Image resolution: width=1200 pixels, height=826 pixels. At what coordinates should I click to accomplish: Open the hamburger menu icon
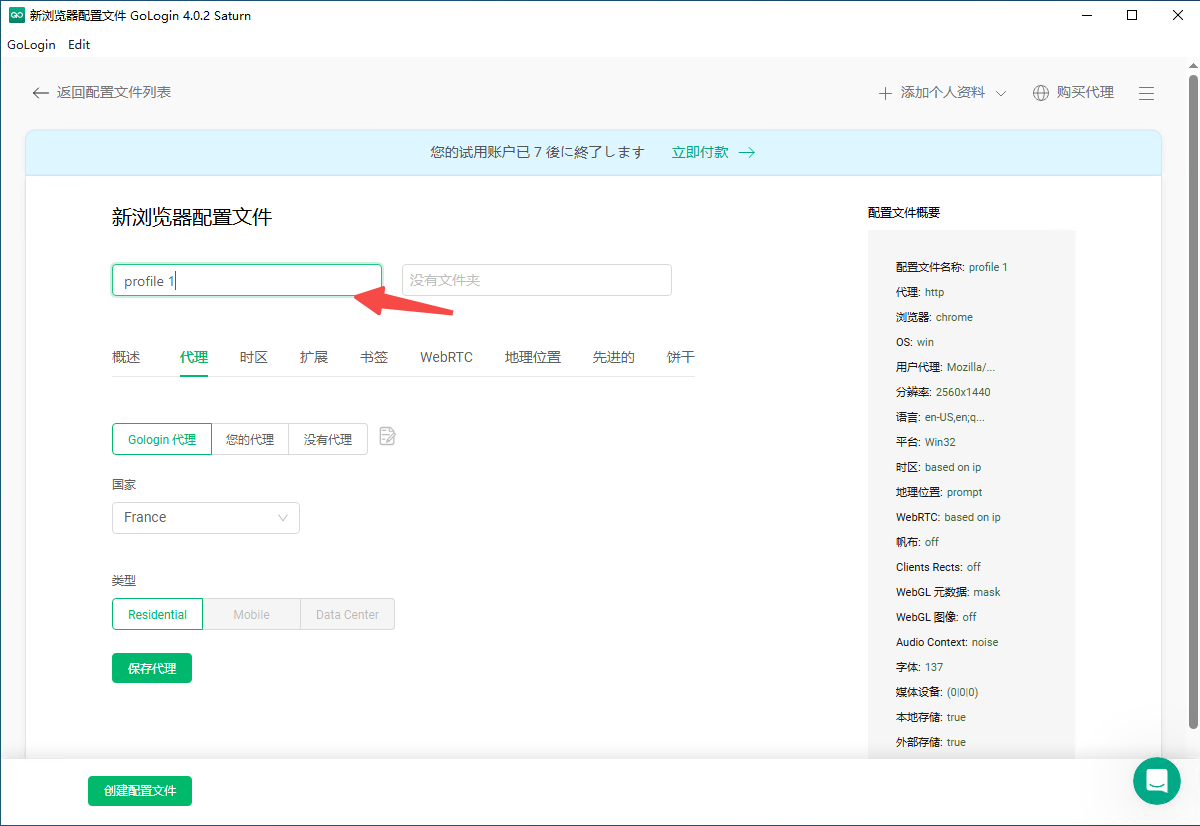(x=1146, y=93)
